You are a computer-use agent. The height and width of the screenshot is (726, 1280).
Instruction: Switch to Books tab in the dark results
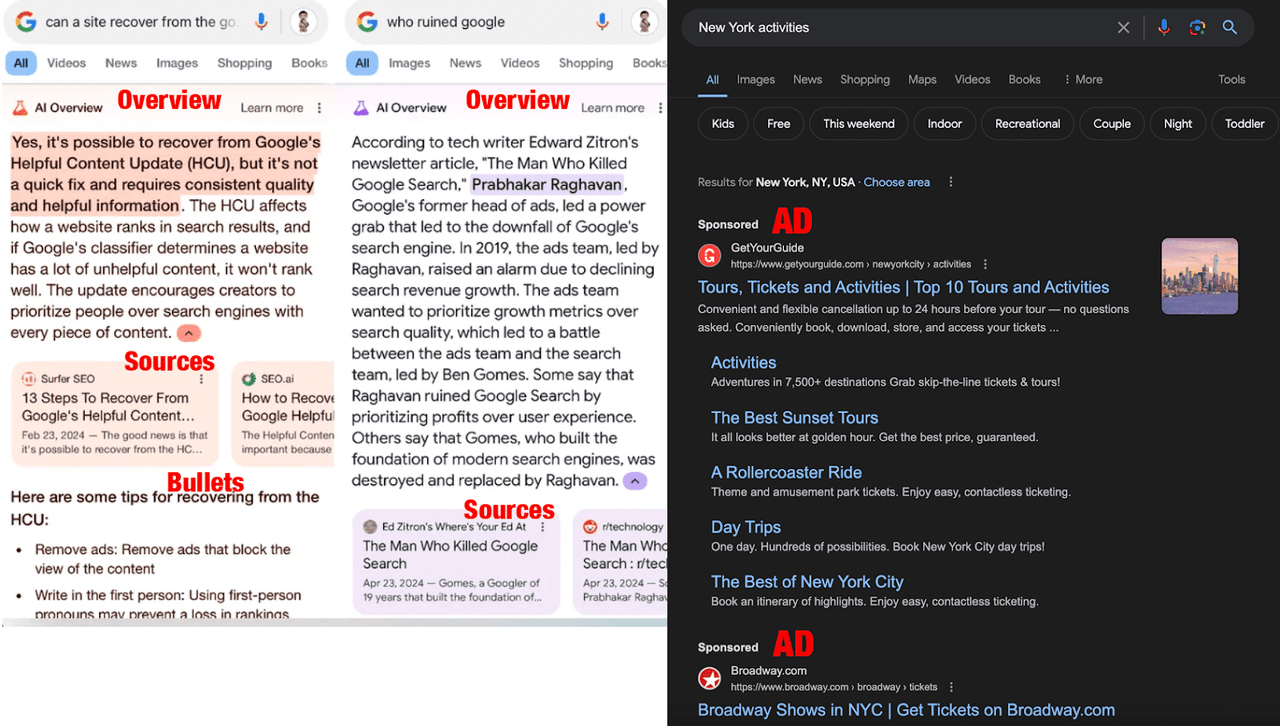point(1024,79)
